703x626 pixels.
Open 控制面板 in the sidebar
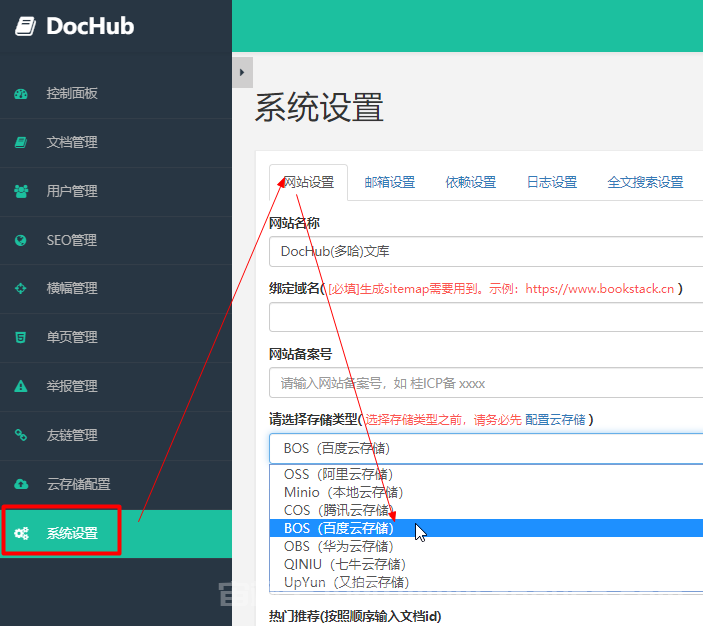coord(116,94)
